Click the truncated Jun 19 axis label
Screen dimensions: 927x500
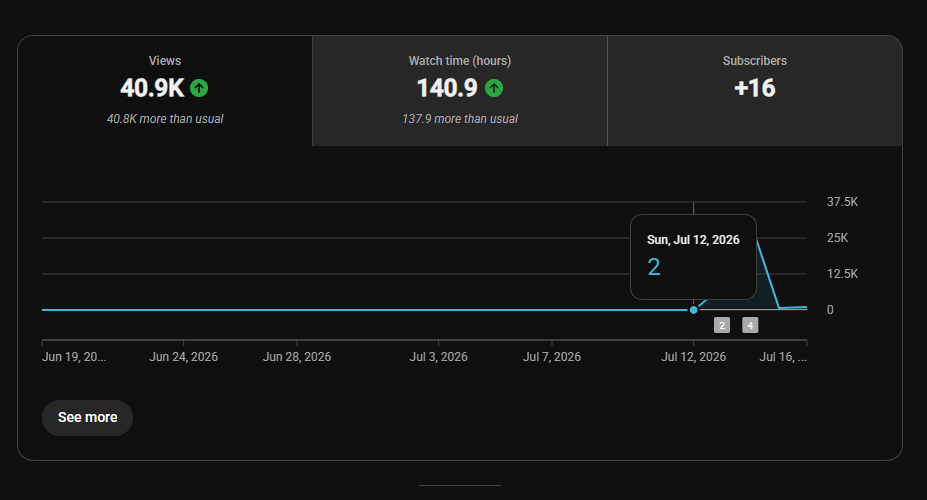coord(74,357)
